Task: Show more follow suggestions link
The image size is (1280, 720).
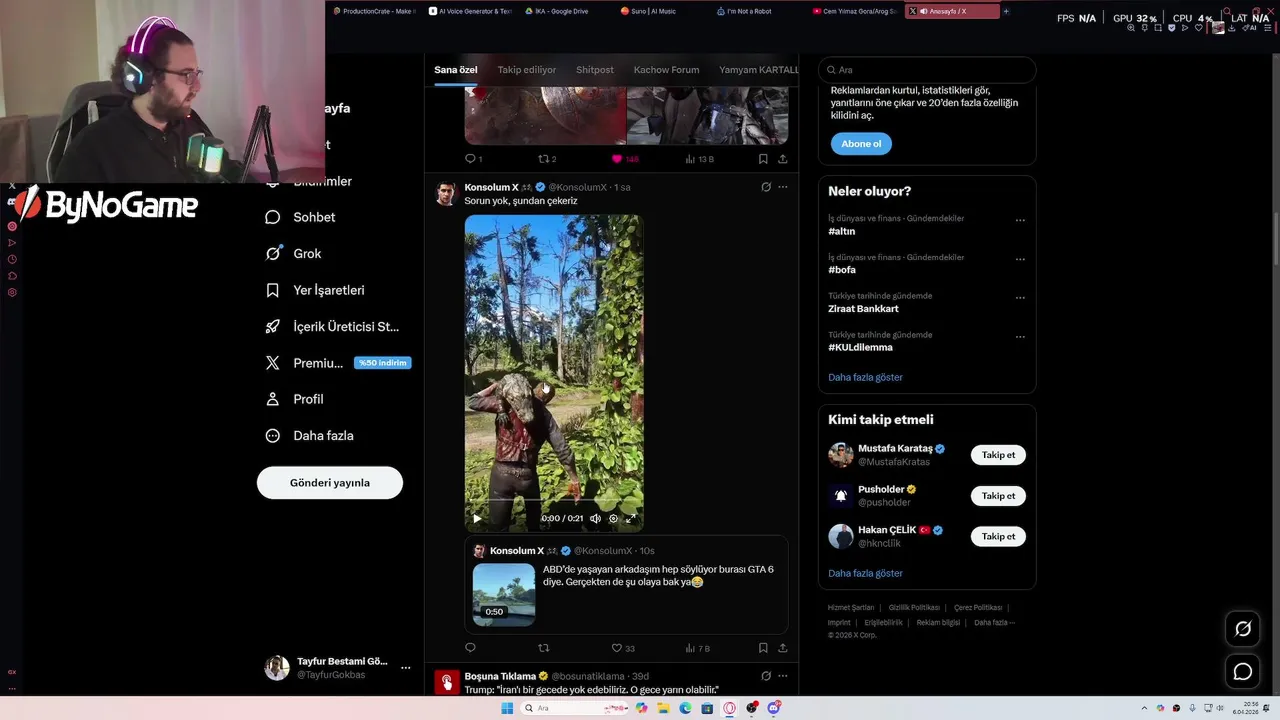Action: point(865,574)
